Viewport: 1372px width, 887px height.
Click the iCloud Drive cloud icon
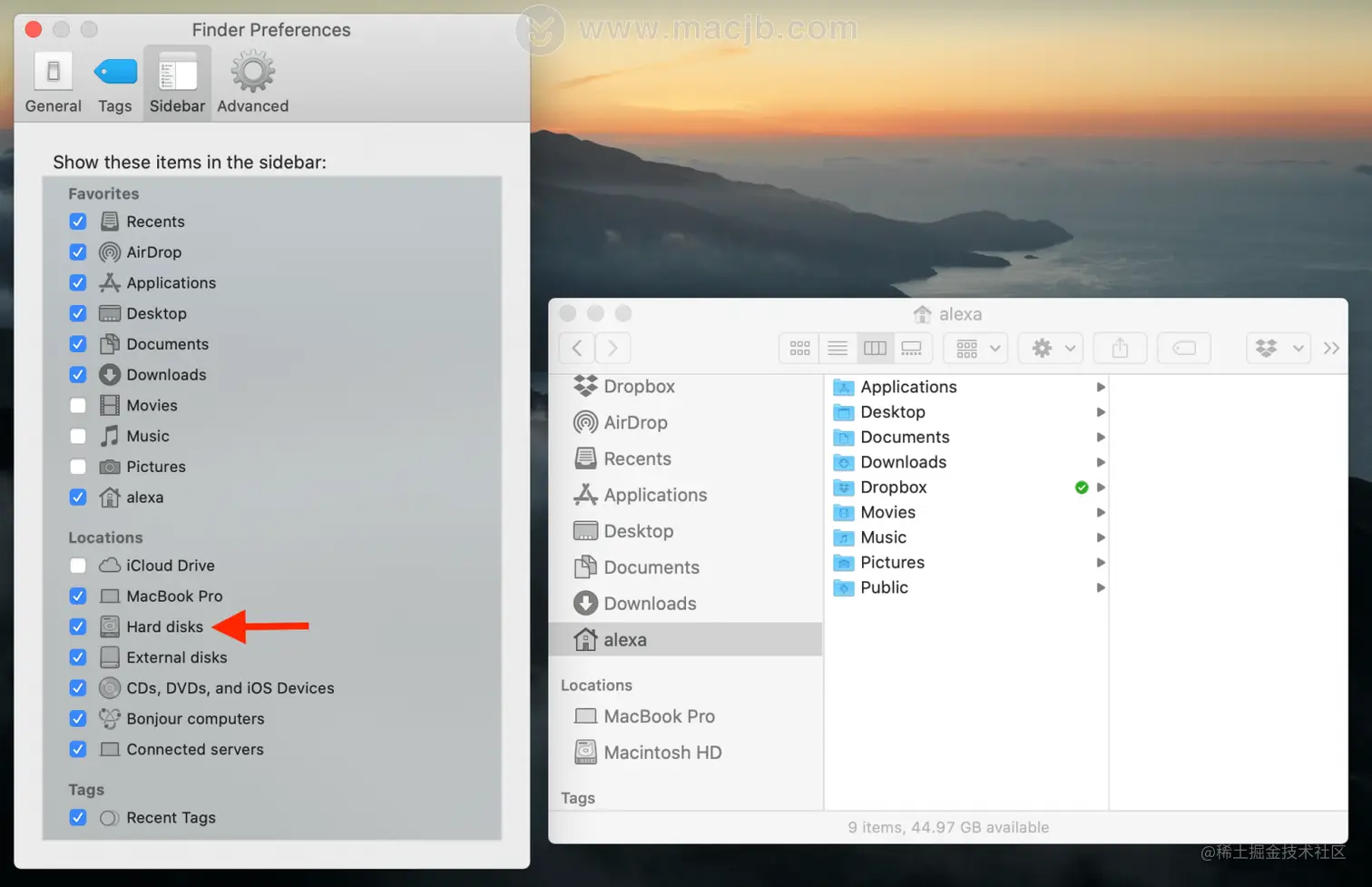(x=110, y=566)
